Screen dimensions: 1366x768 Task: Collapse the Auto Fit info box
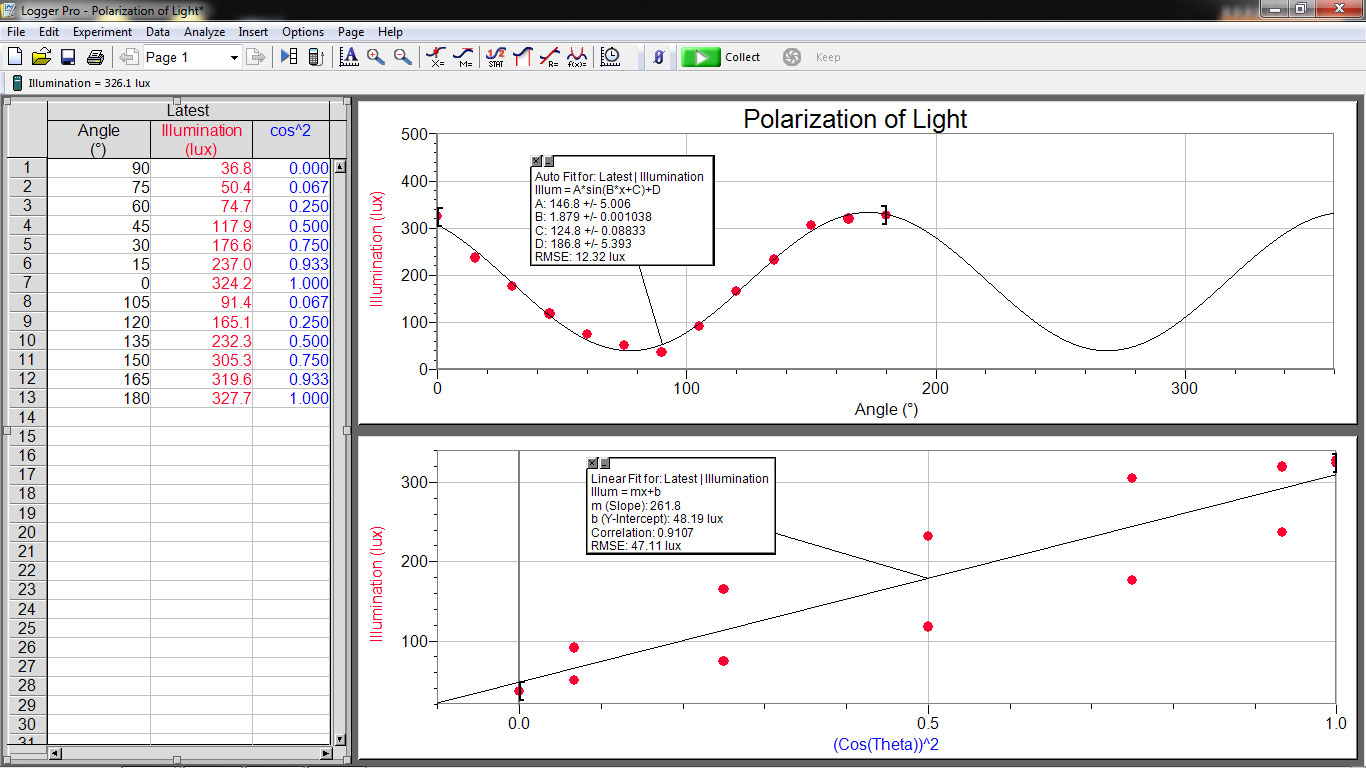(547, 160)
